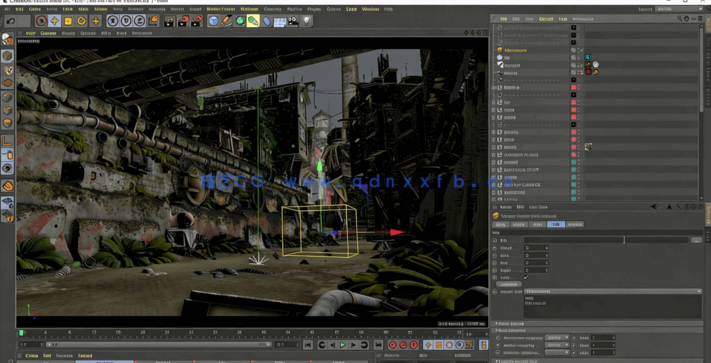Toggle the X-axis lock icon
Viewport: 711px width, 363px height.
pyautogui.click(x=112, y=21)
